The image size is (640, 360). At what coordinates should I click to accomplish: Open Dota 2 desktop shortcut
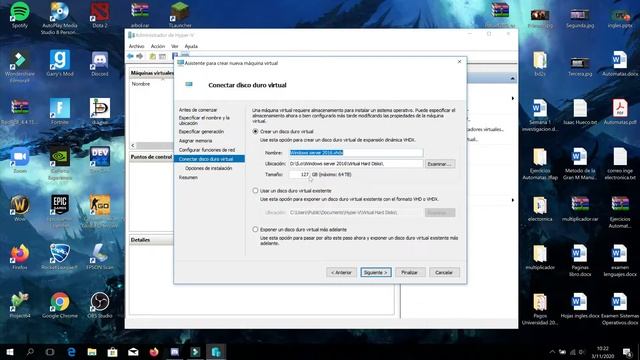click(100, 15)
